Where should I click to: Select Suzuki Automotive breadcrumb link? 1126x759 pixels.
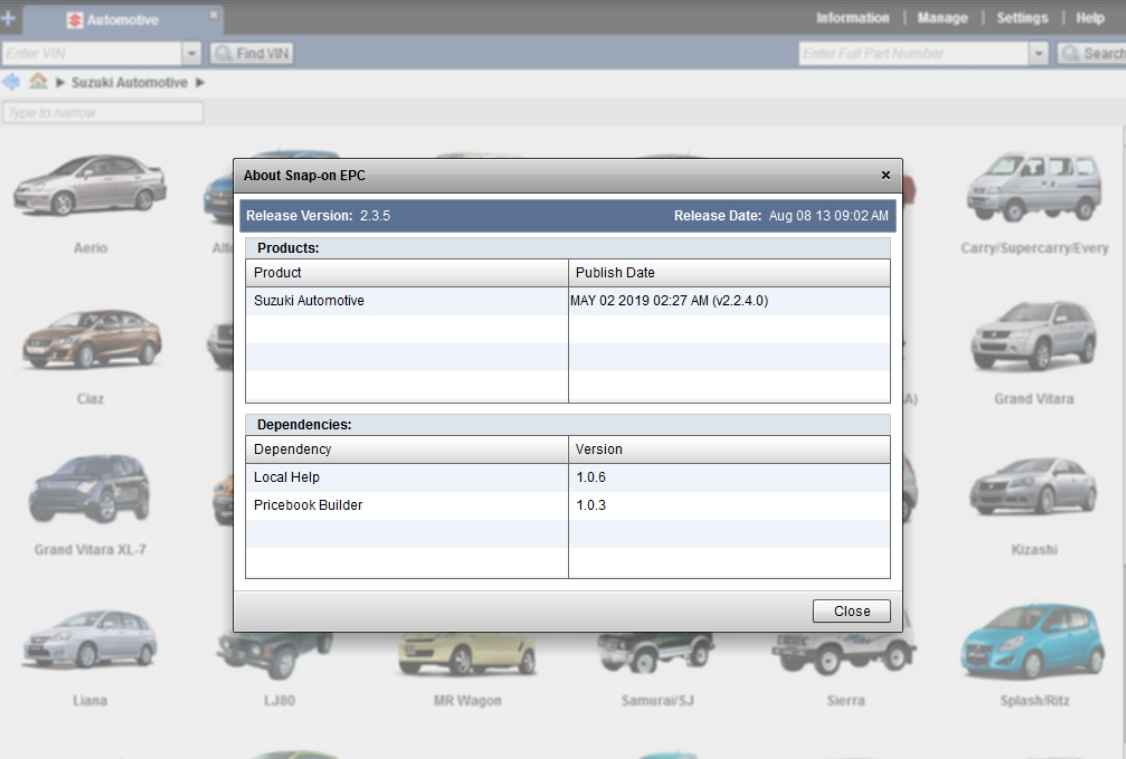coord(129,83)
